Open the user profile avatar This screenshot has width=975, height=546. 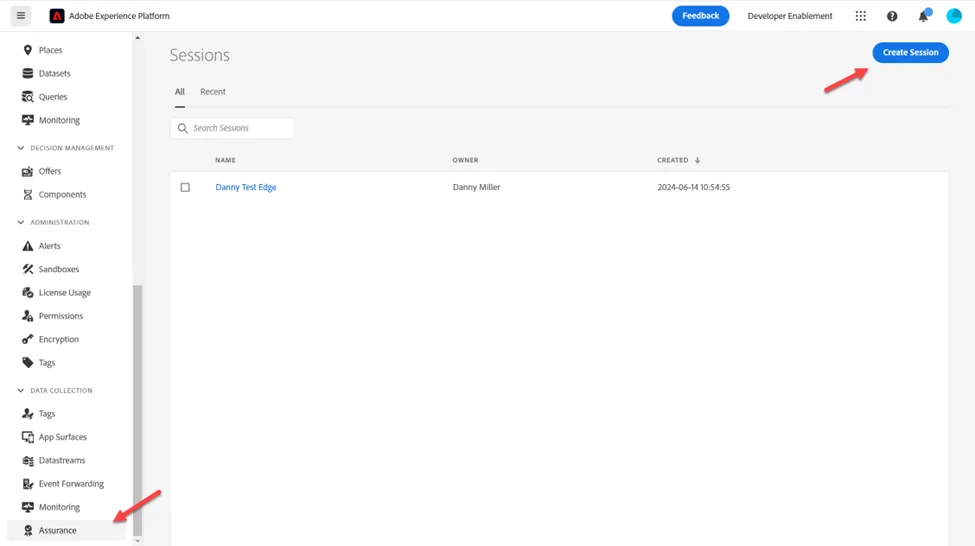tap(954, 16)
